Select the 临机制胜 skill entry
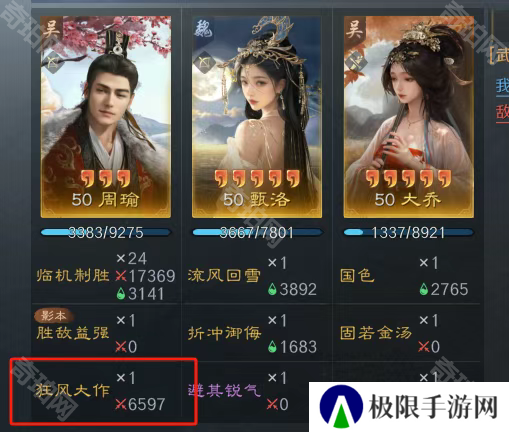This screenshot has width=509, height=432. tap(73, 275)
